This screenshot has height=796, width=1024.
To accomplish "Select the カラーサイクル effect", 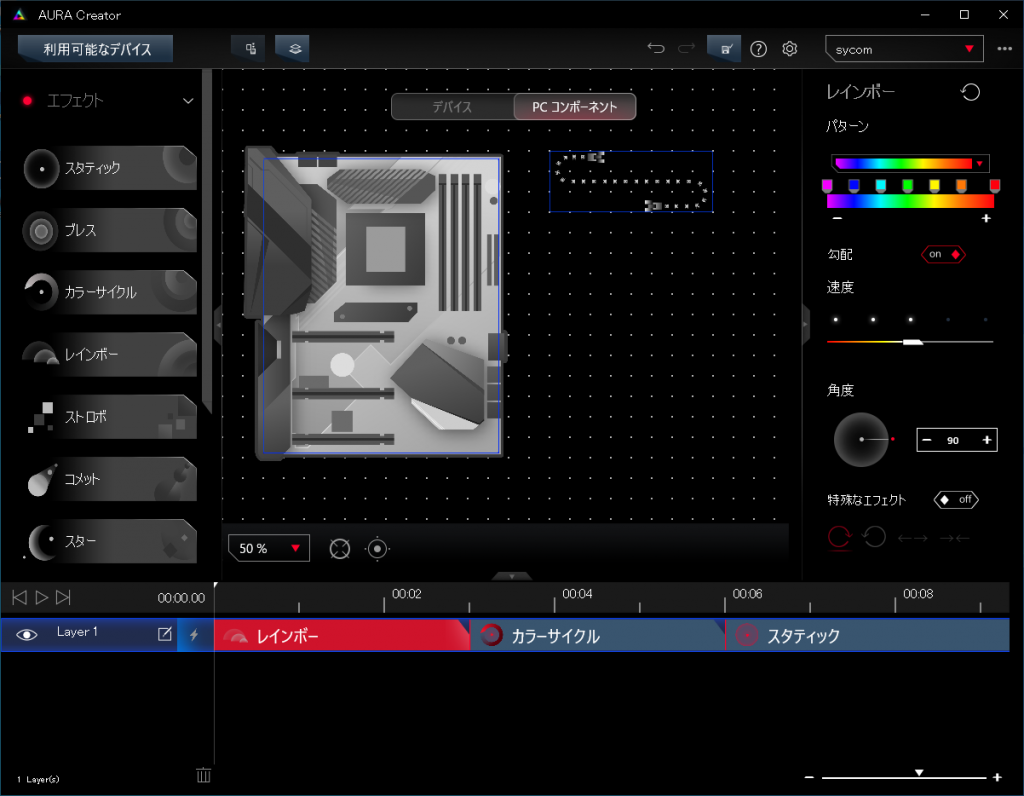I will coord(110,292).
